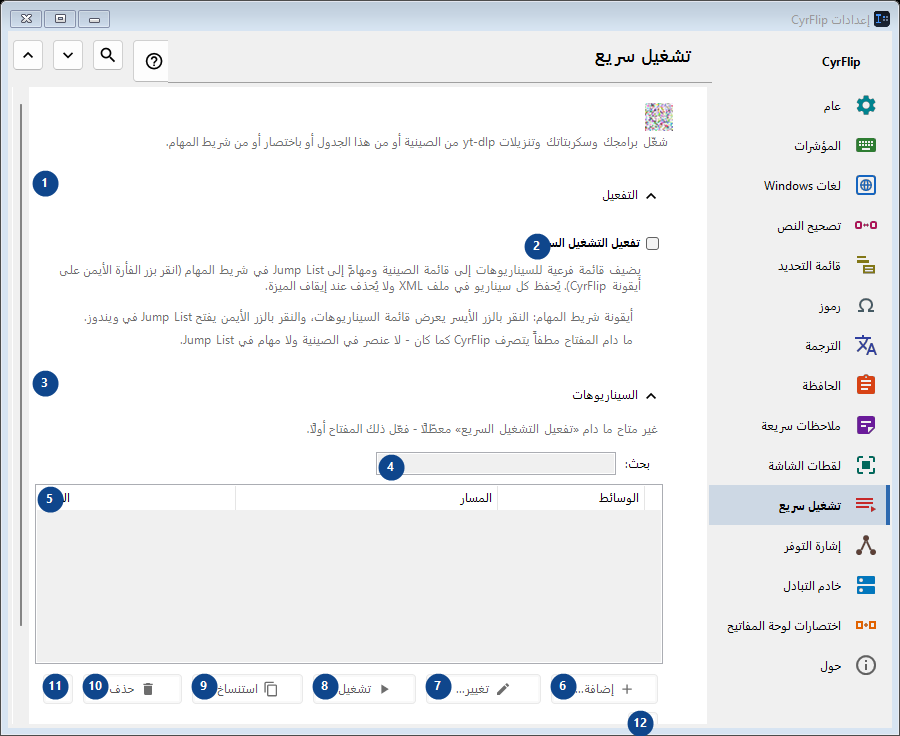This screenshot has height=736, width=900.
Task: Click the تغيير... edit button
Action: [483, 689]
